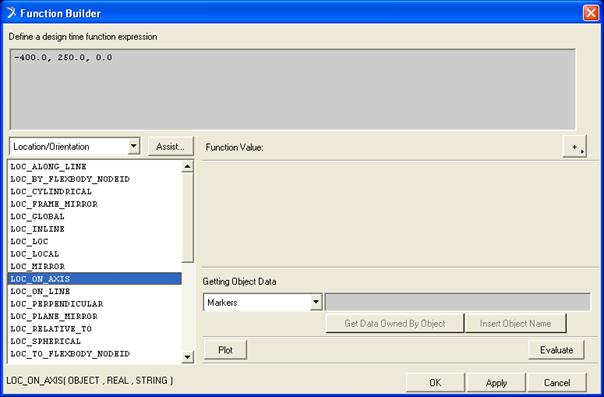Select LOC_PERPENDICULAR function
The width and height of the screenshot is (604, 397).
pos(94,304)
